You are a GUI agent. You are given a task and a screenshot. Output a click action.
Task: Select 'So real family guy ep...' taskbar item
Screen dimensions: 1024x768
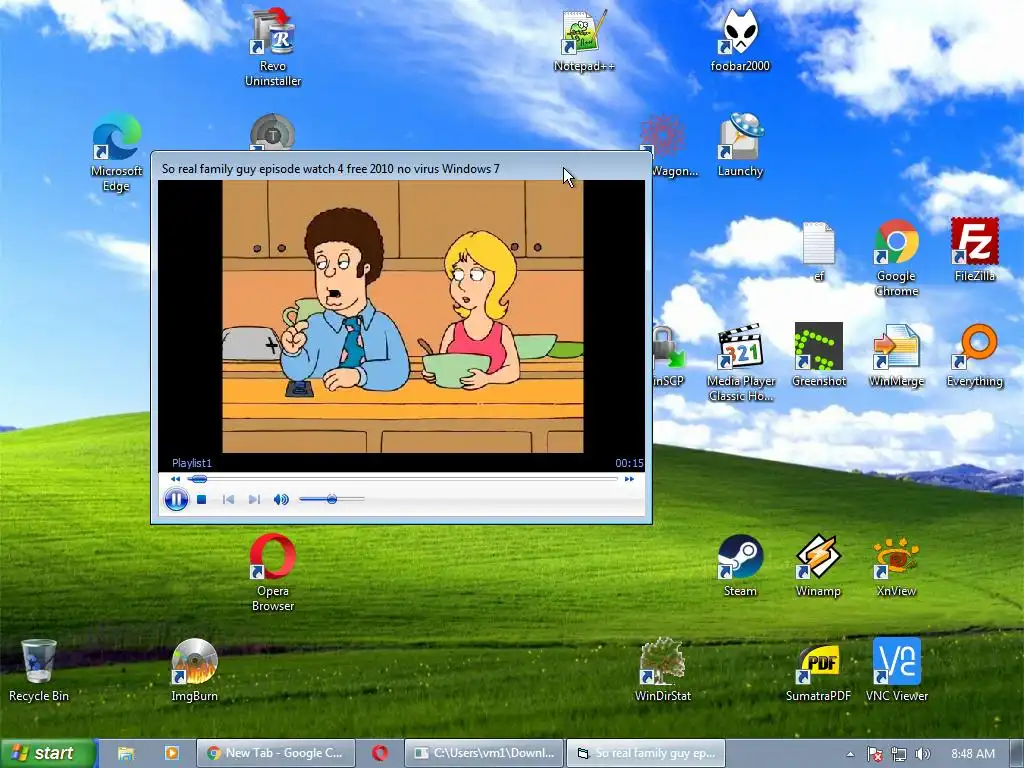coord(646,753)
